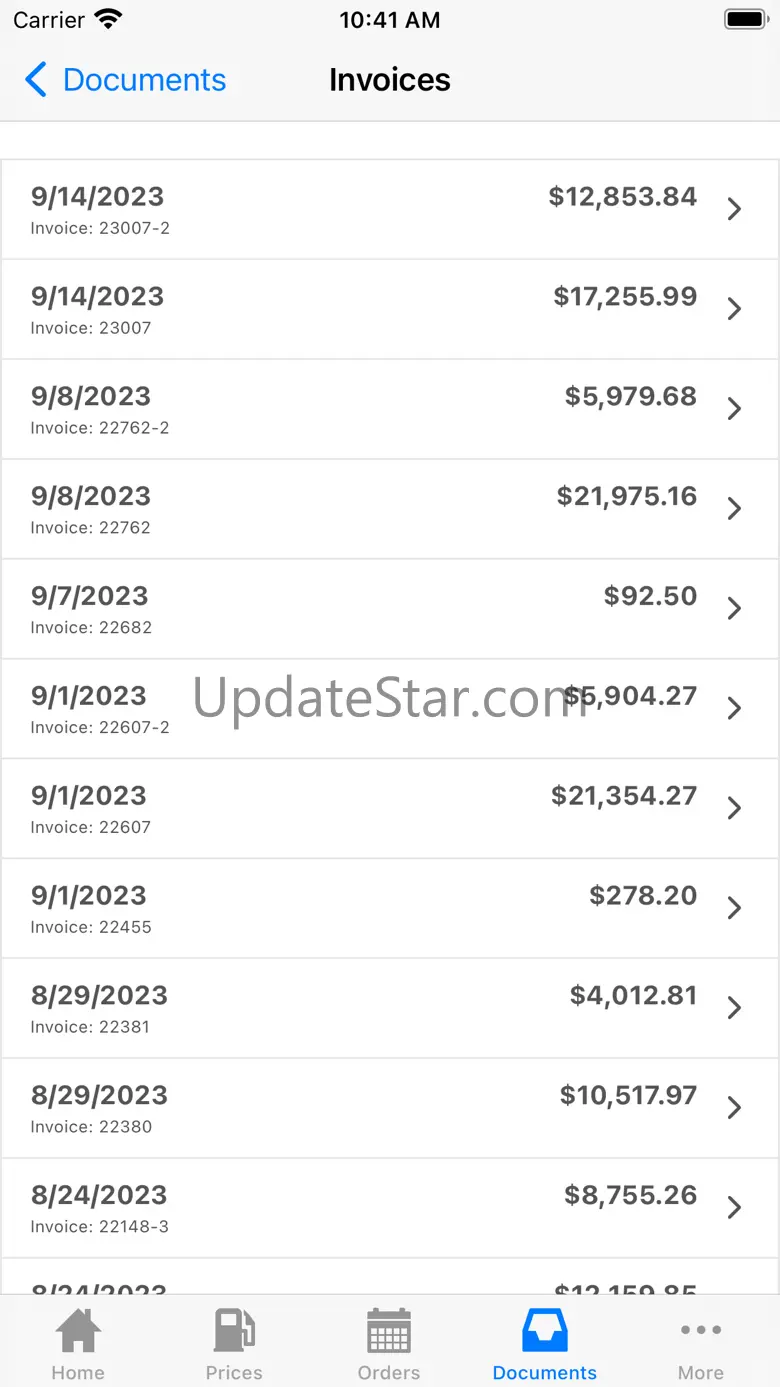780x1387 pixels.
Task: Select invoice 22607-2 dated 9/1/2023
Action: pos(390,709)
